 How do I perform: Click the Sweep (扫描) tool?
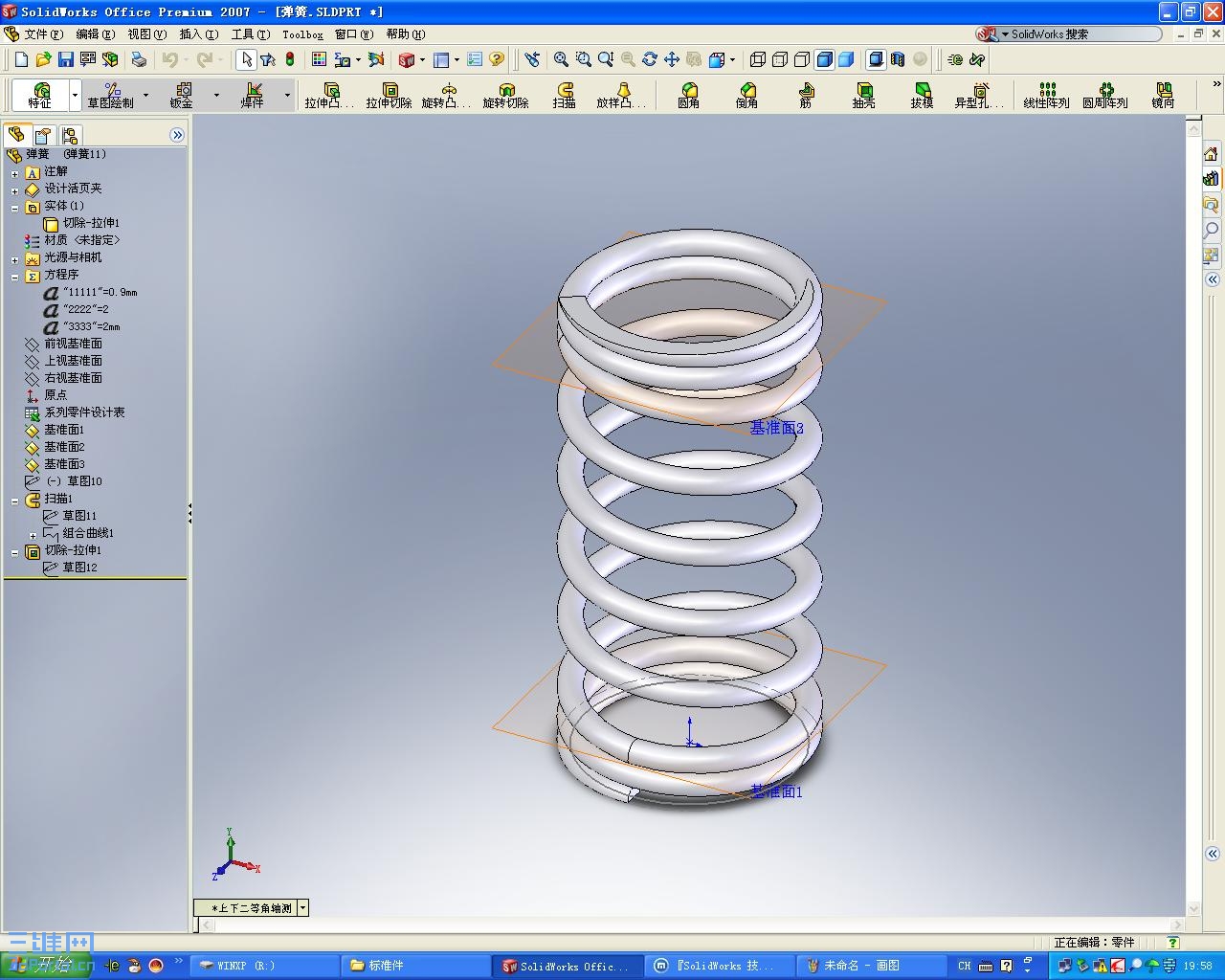(x=565, y=96)
